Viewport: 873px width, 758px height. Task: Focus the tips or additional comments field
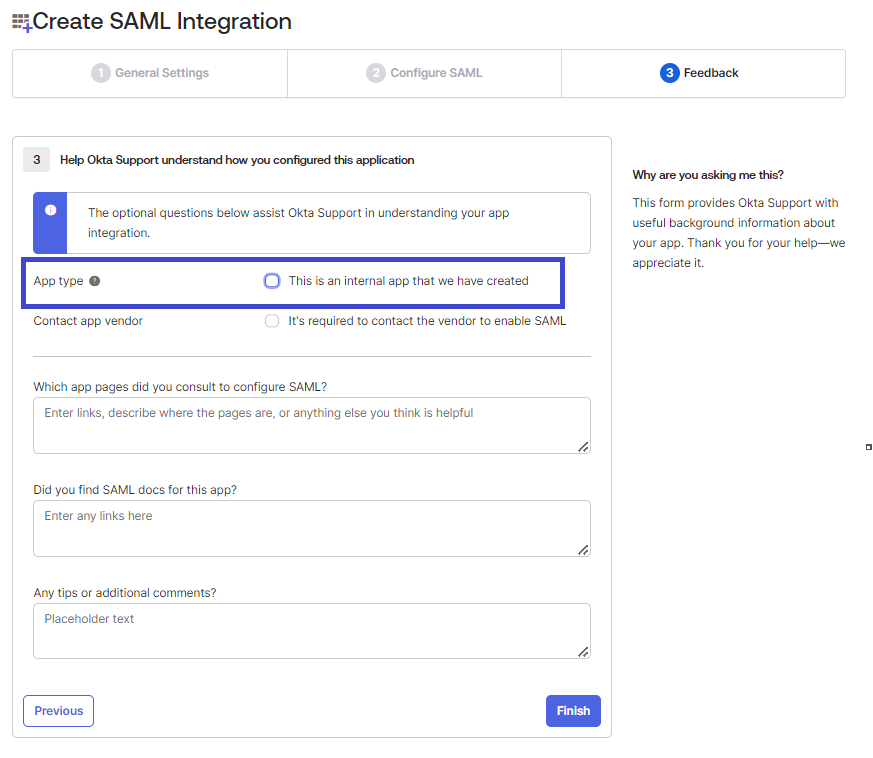(311, 631)
